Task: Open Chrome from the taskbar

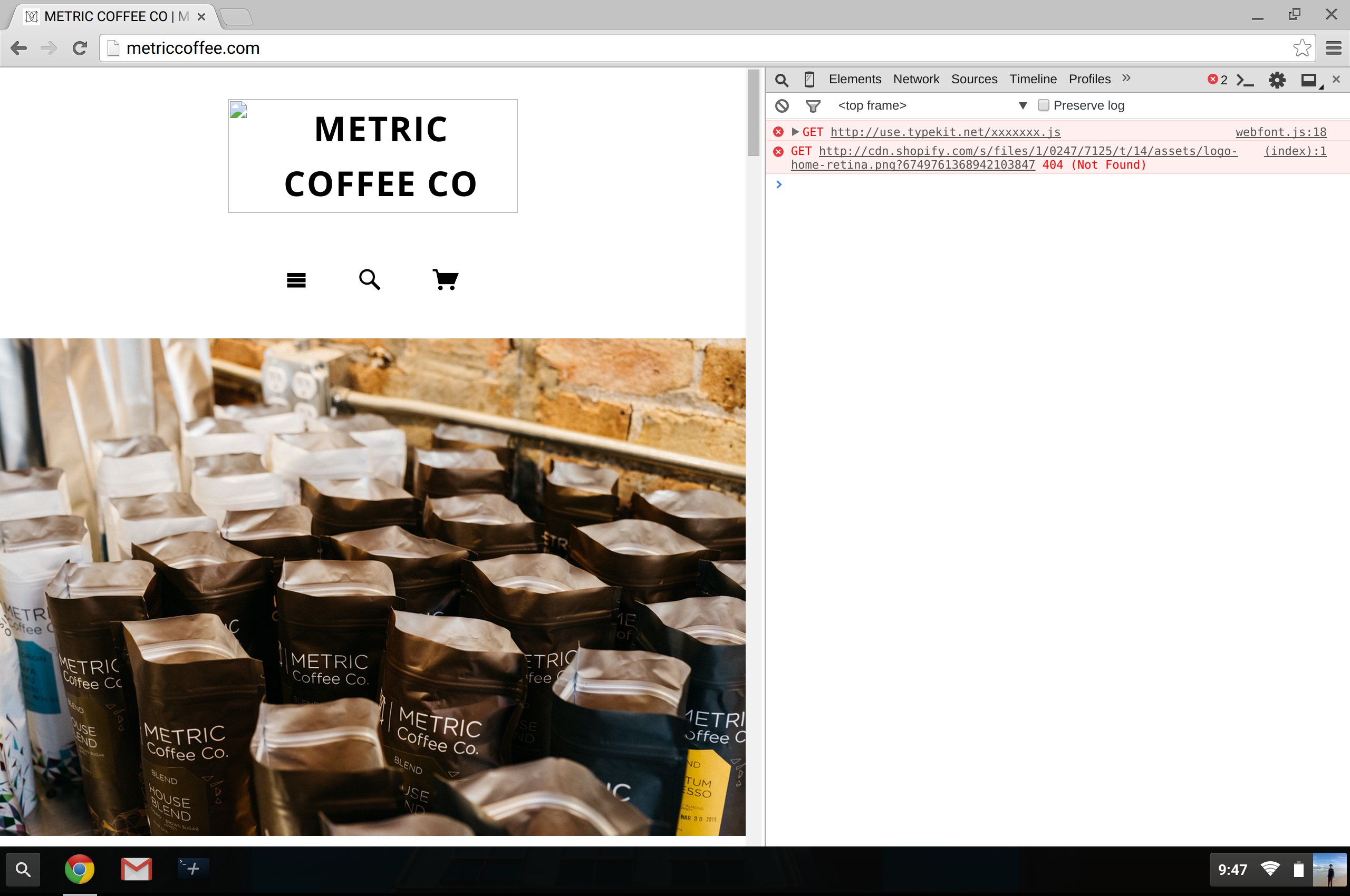Action: [x=80, y=869]
